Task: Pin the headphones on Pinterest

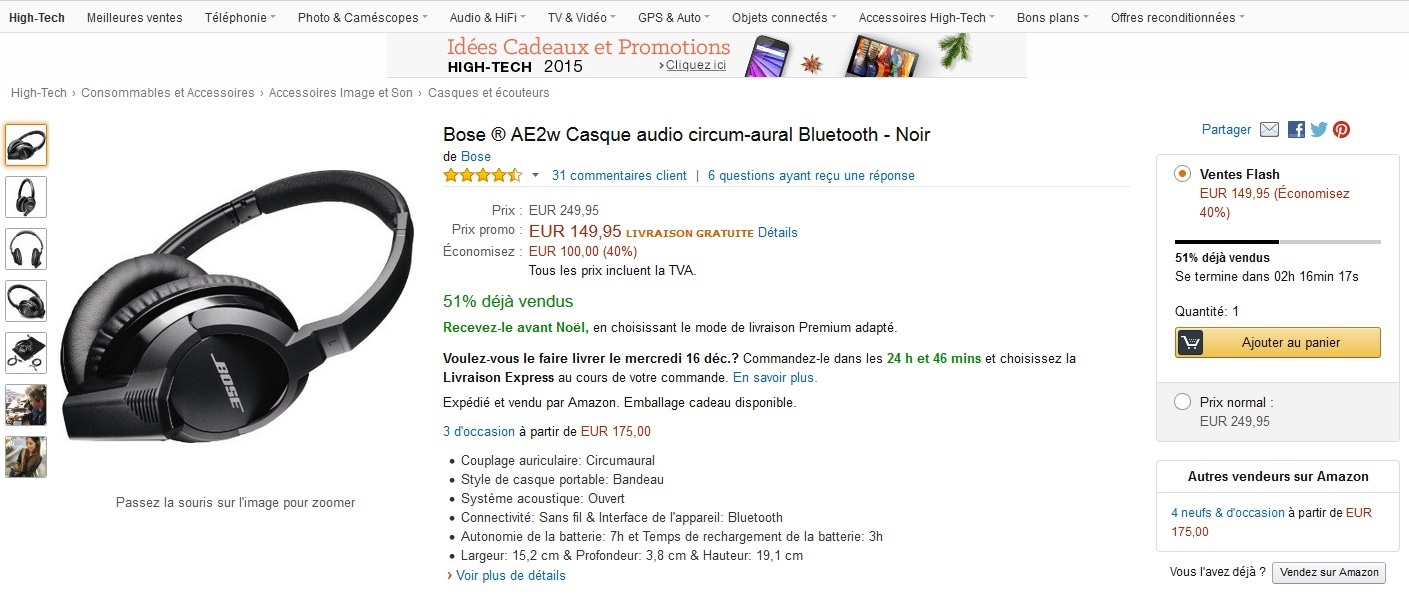Action: [1341, 129]
